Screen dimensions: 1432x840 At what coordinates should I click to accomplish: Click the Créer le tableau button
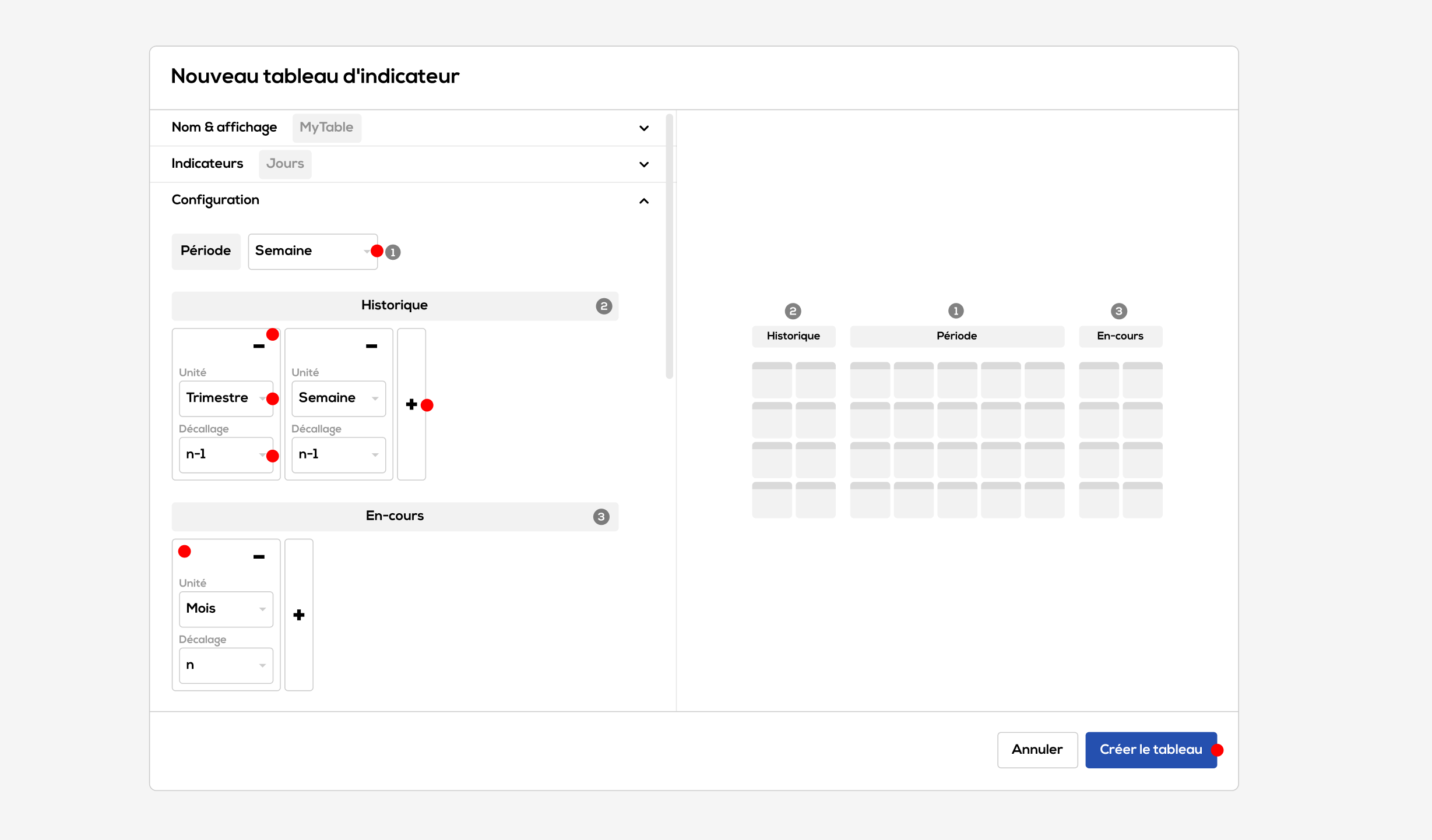coord(1150,750)
